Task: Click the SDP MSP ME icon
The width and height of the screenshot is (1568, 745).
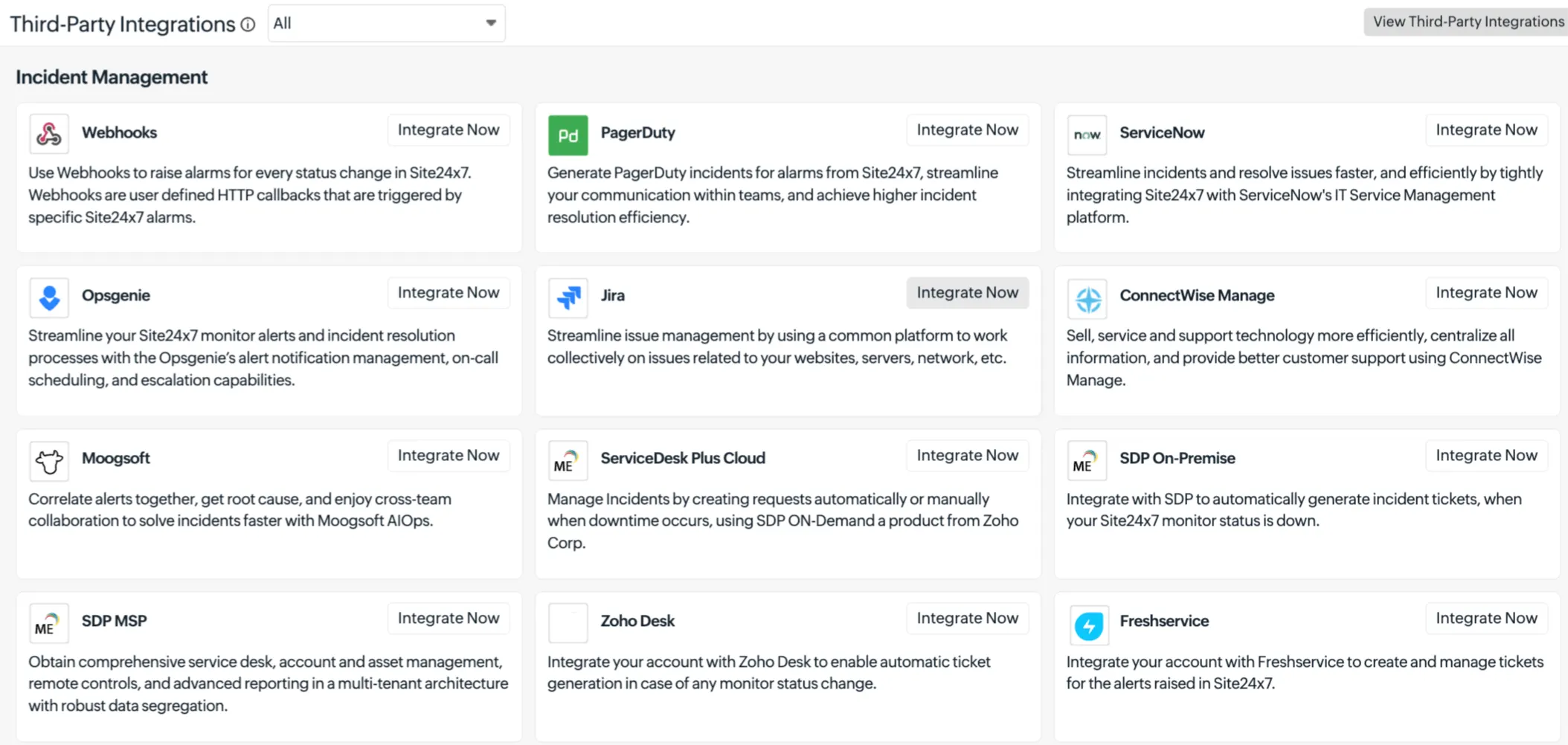Action: click(49, 623)
